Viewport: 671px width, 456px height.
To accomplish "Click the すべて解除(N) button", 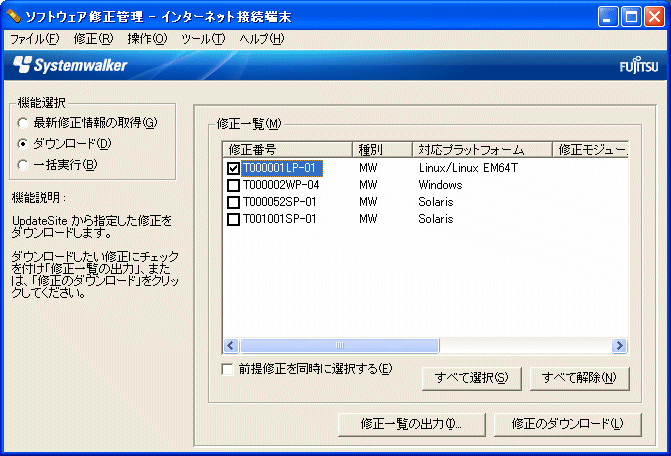I will 579,378.
